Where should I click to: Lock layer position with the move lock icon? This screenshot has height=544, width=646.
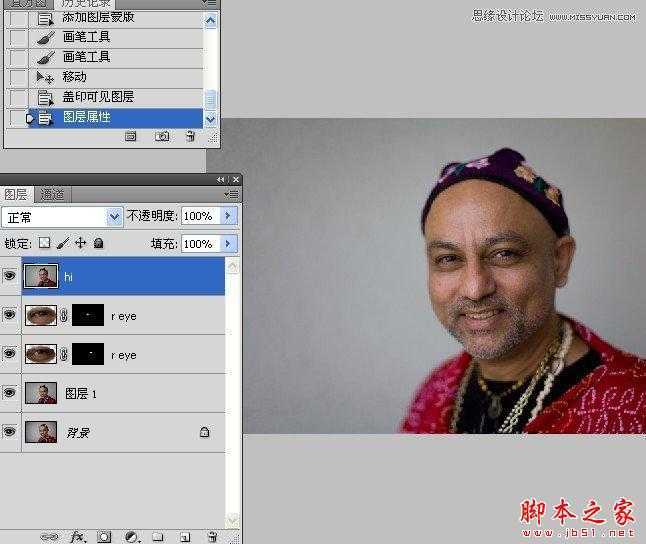(80, 243)
